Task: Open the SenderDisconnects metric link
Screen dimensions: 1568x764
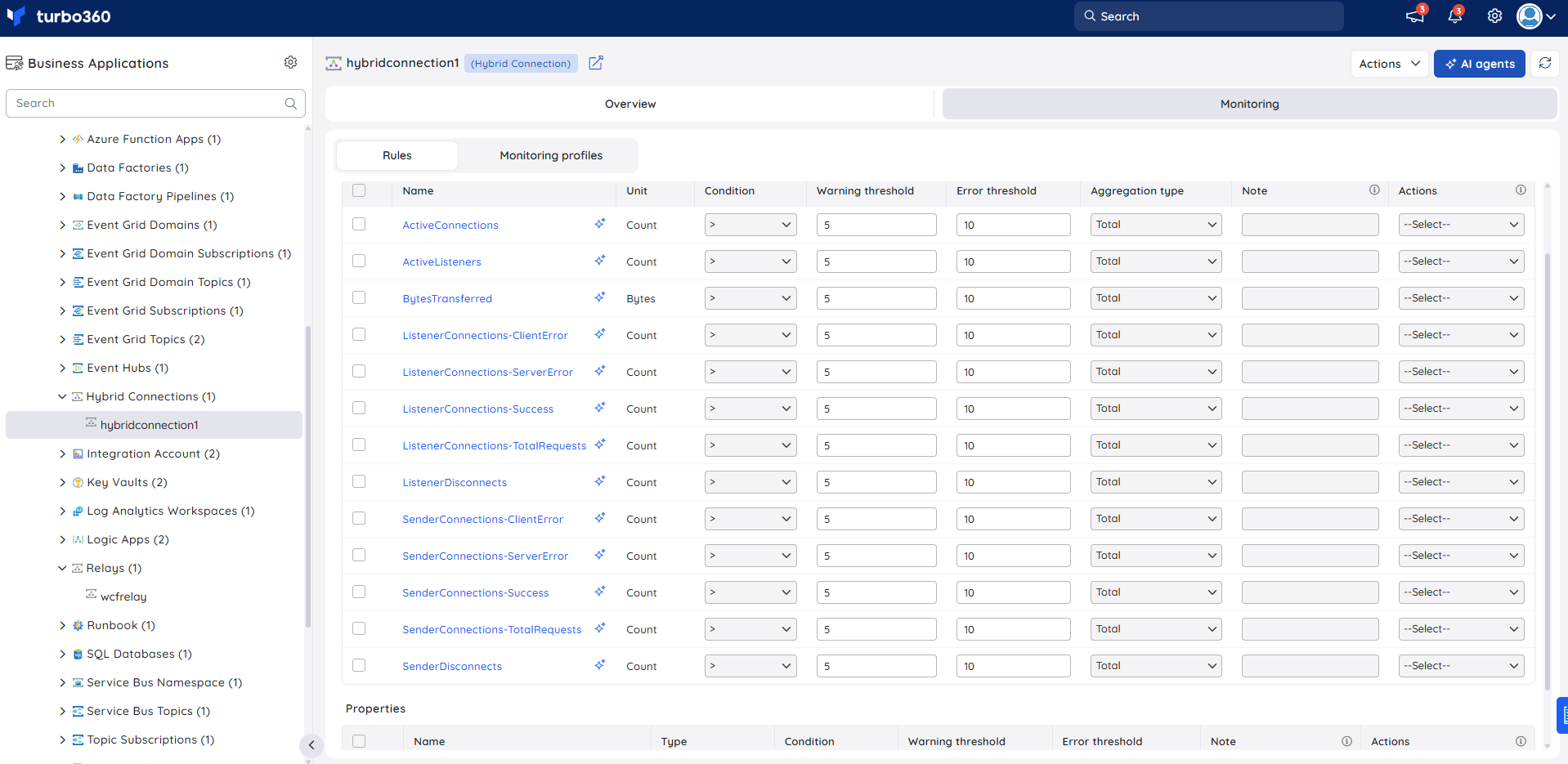Action: point(452,667)
